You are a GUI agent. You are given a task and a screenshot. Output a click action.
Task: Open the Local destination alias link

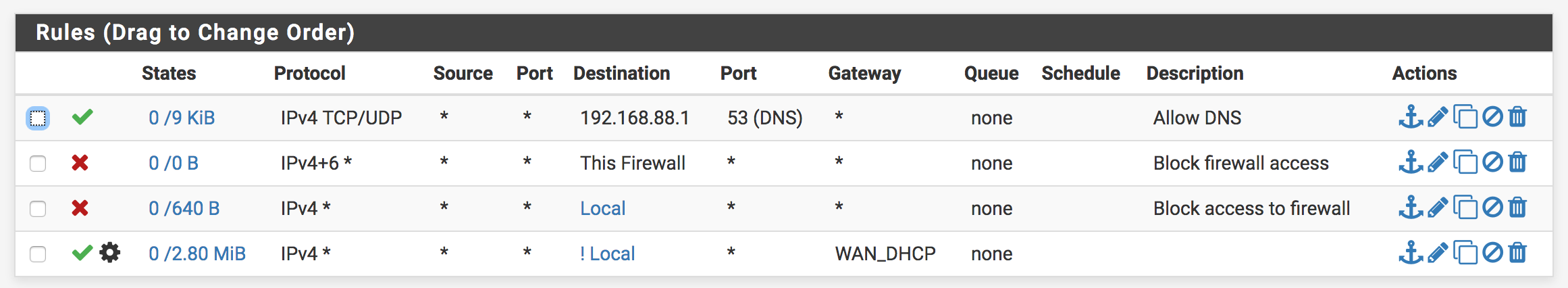[x=603, y=208]
